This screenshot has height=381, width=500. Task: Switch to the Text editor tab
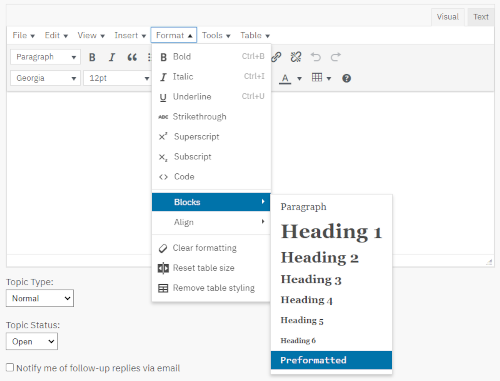coord(481,17)
